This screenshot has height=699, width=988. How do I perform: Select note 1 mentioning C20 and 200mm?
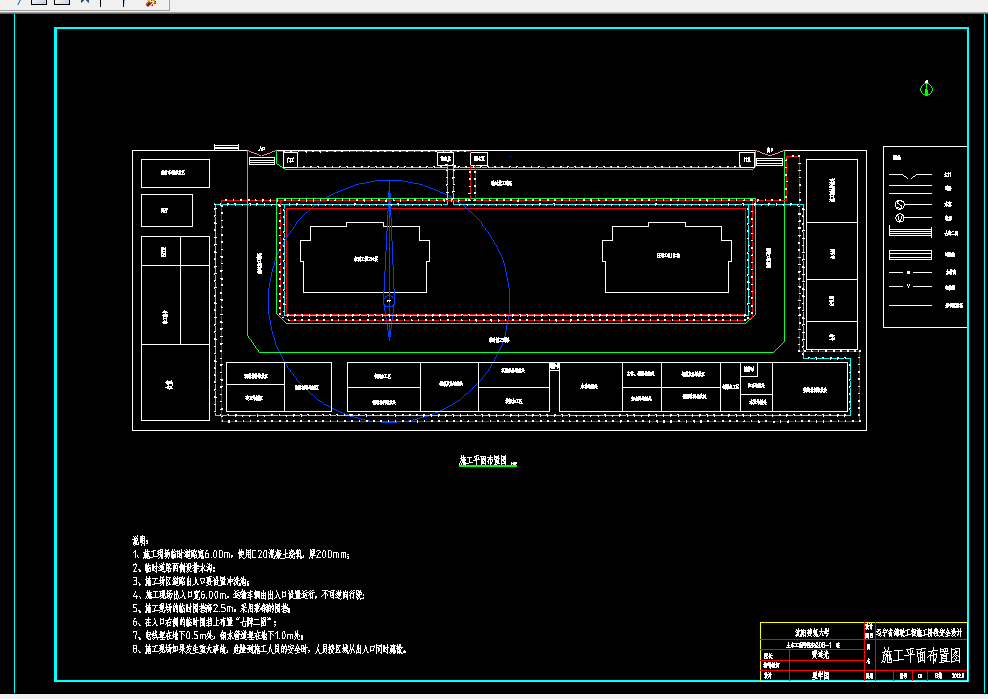click(x=241, y=555)
